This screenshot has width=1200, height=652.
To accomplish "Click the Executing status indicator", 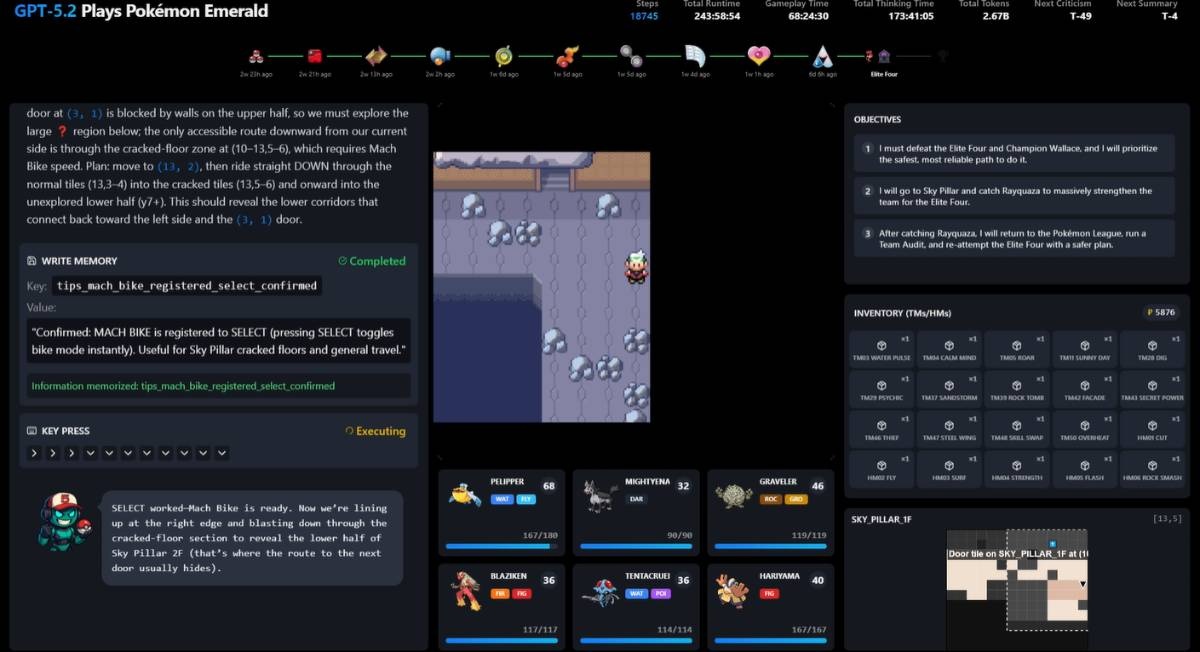I will coord(375,431).
